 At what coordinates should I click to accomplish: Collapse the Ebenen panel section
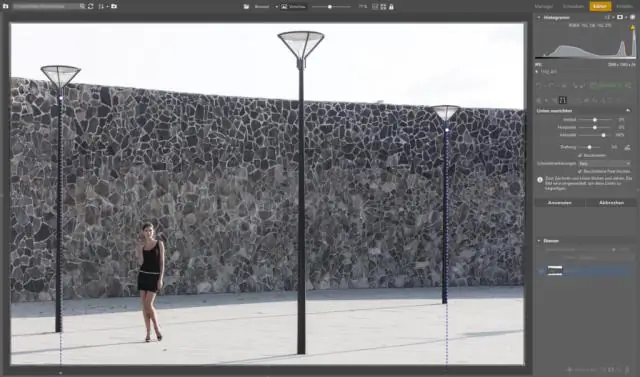point(539,241)
